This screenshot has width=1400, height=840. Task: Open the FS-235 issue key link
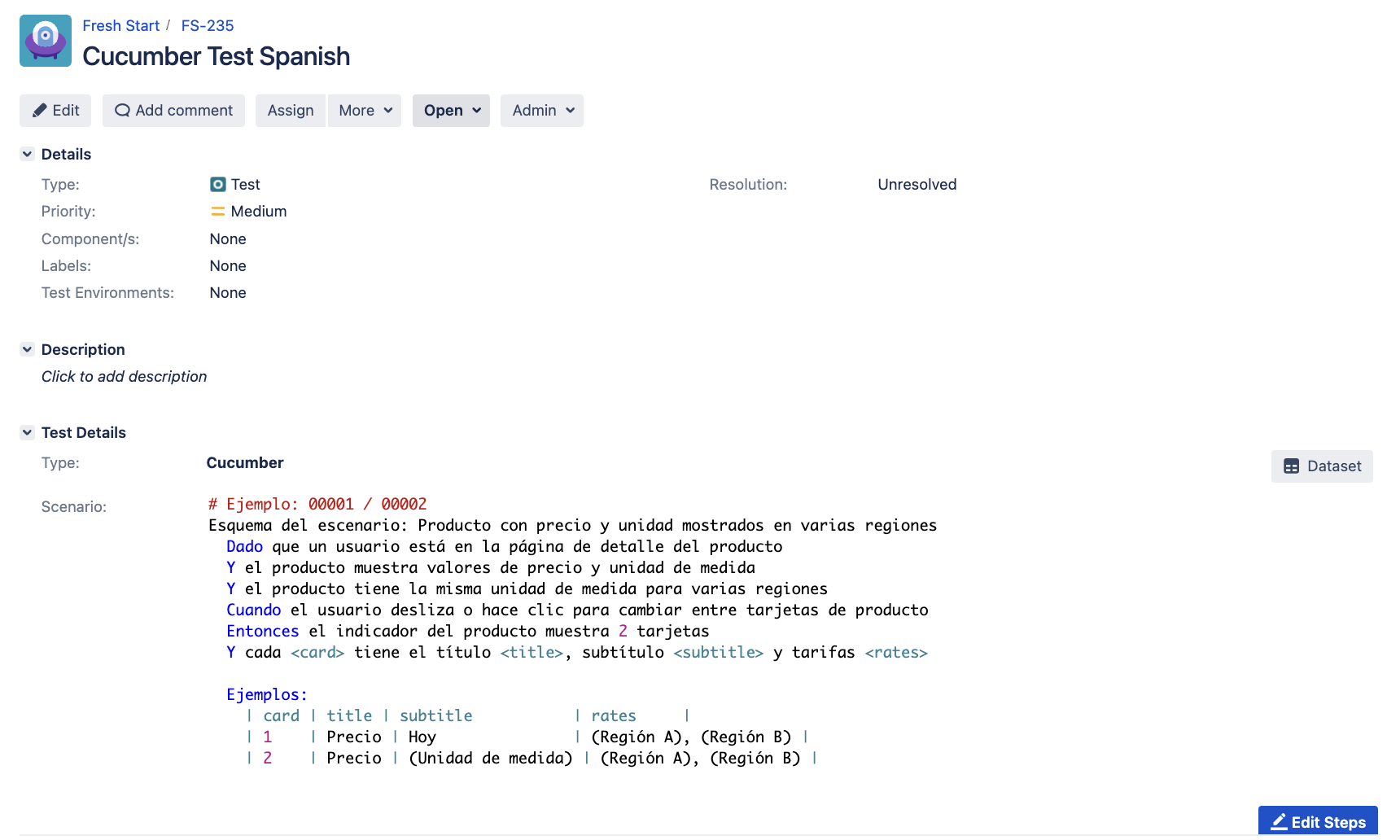click(x=207, y=26)
